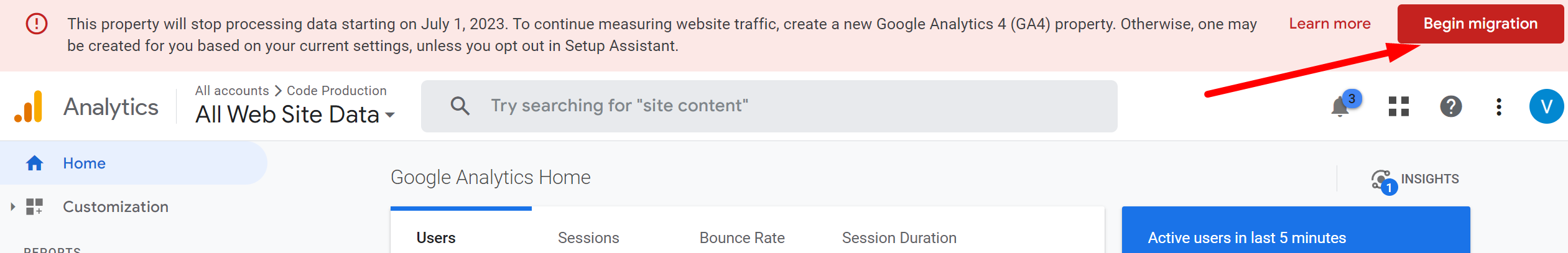This screenshot has height=253, width=1568.
Task: Open the three-dot more options menu
Action: tap(1499, 106)
